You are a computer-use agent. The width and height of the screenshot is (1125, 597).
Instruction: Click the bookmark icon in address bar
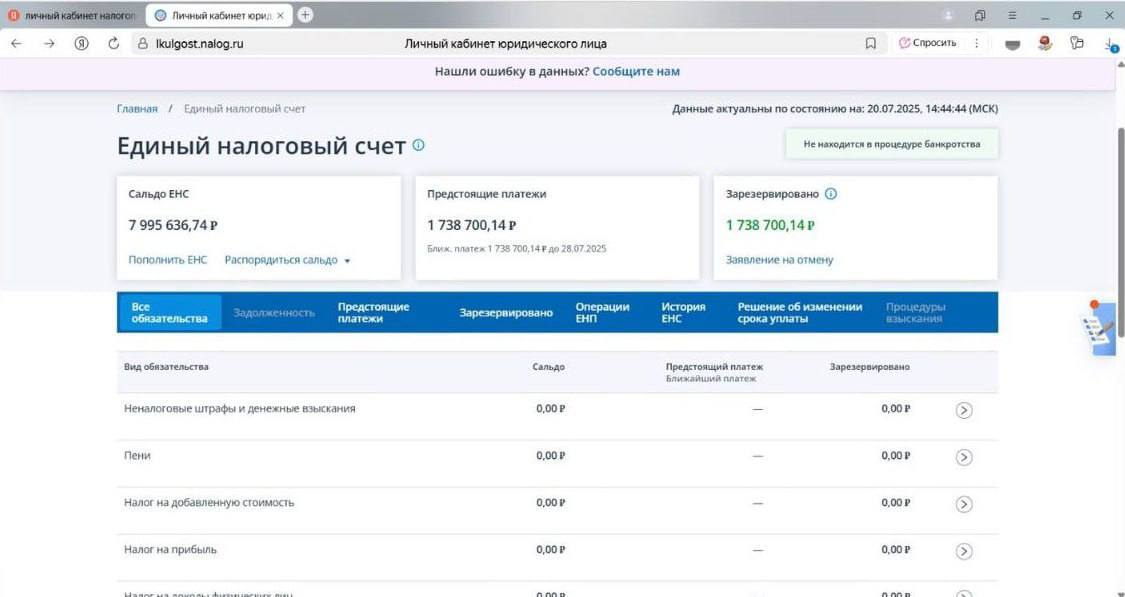coord(870,44)
